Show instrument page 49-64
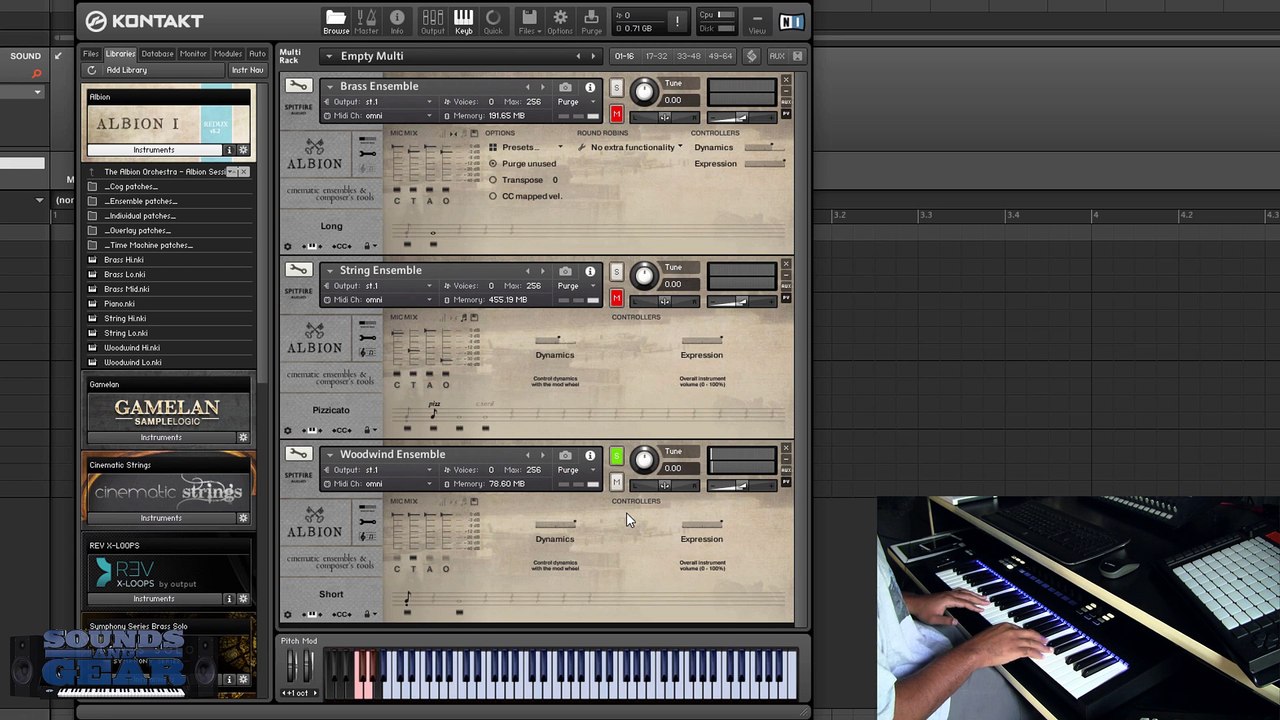Viewport: 1280px width, 720px height. coord(720,56)
